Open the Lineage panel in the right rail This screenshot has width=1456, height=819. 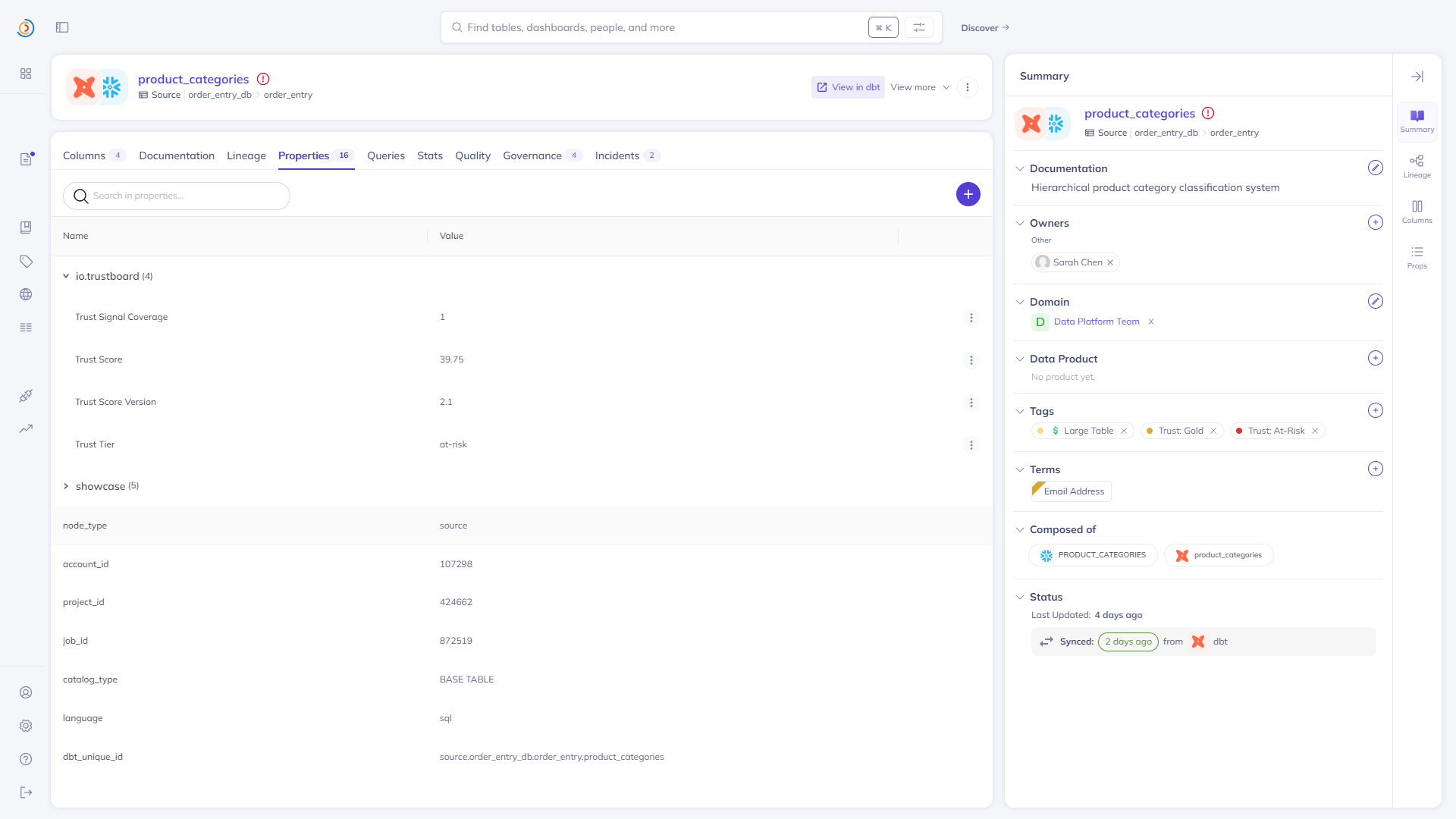coord(1417,166)
